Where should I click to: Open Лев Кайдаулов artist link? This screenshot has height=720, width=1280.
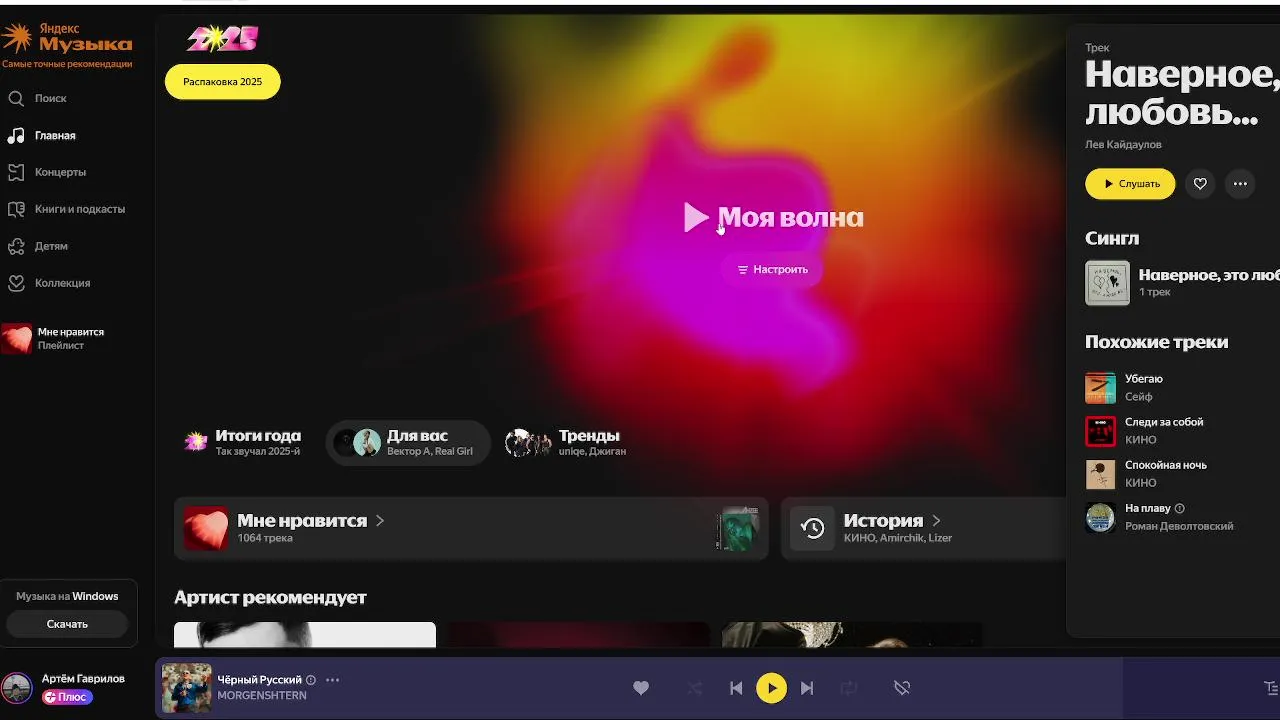(x=1123, y=144)
